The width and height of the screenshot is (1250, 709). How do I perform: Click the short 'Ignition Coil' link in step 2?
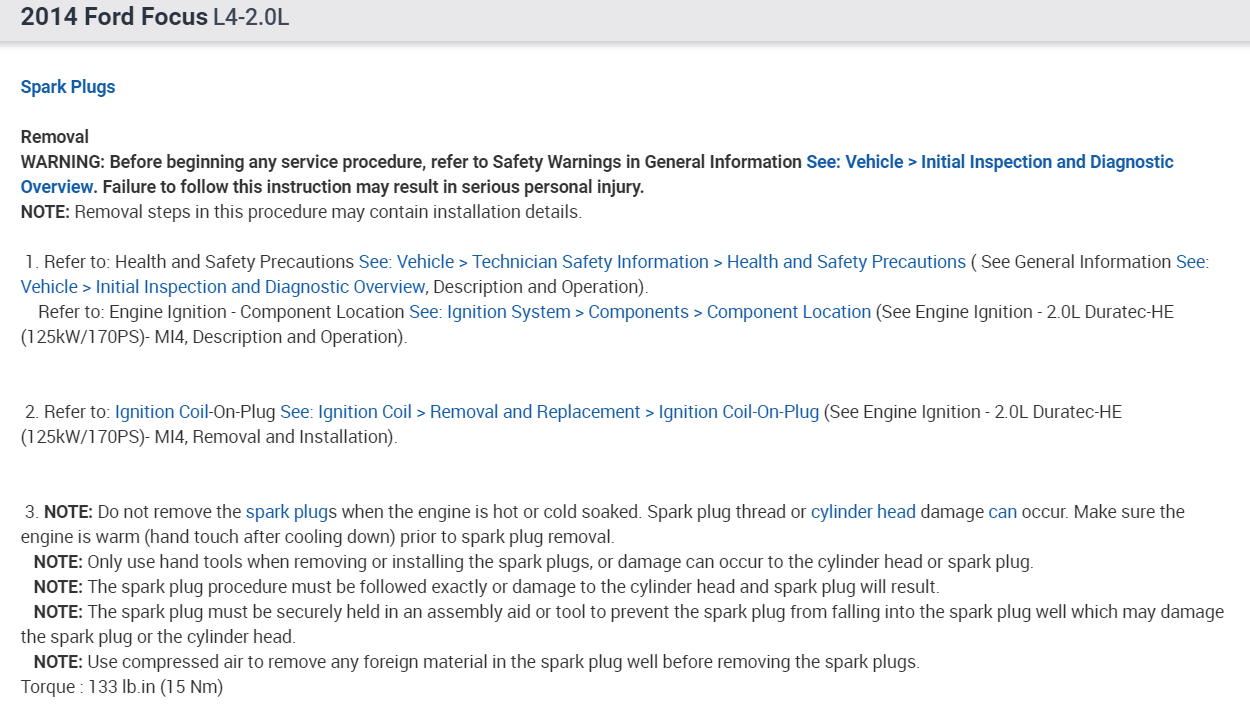[x=161, y=412]
